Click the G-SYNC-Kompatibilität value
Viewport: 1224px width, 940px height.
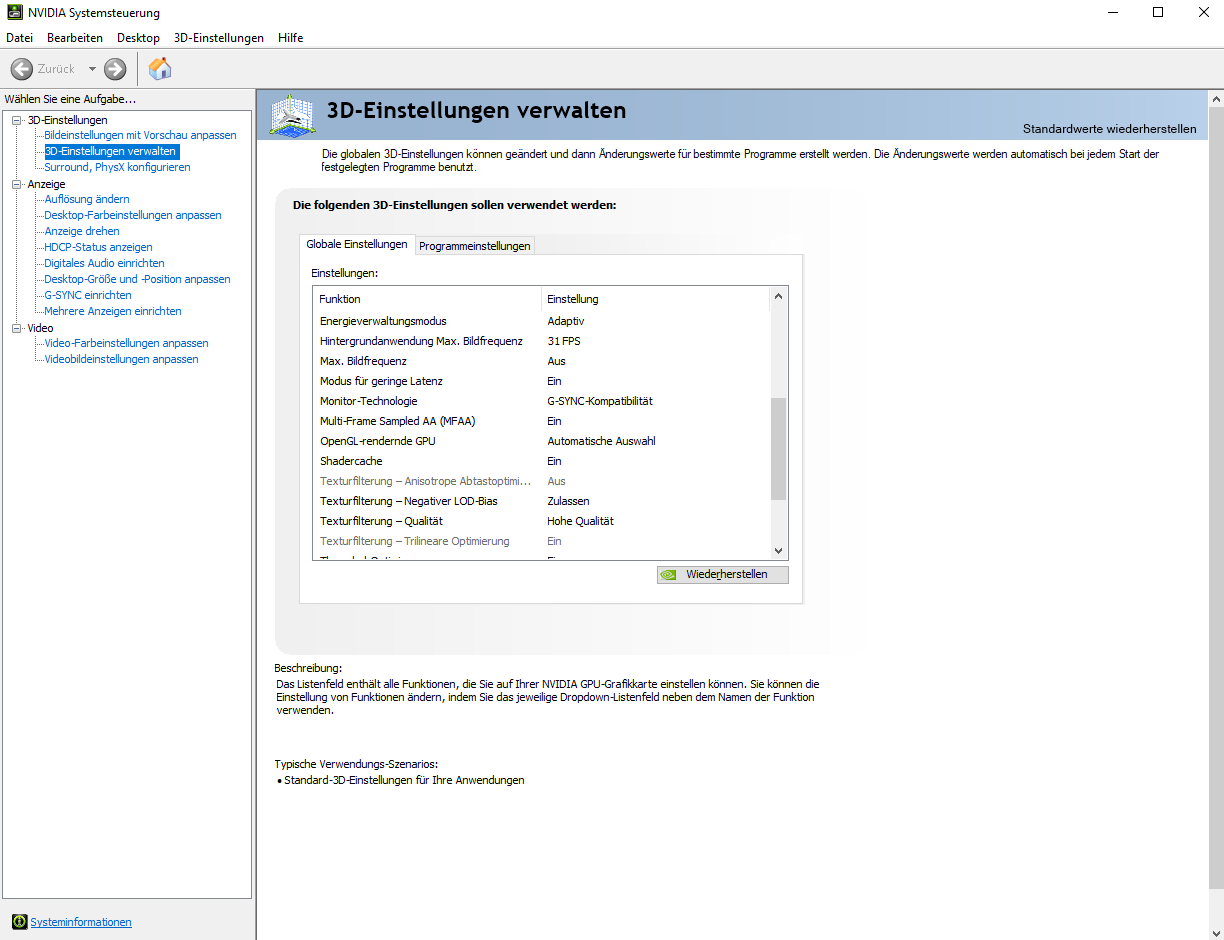(x=600, y=401)
